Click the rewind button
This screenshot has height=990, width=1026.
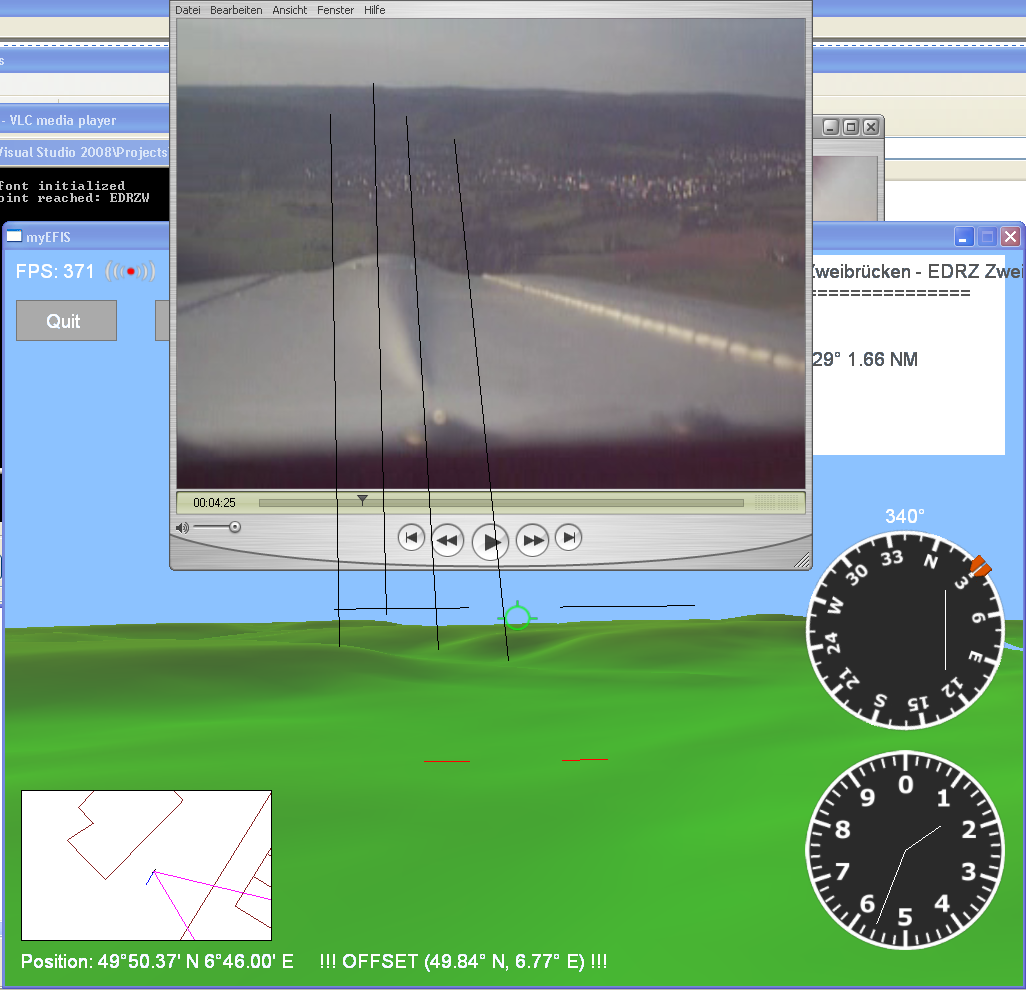(x=447, y=540)
